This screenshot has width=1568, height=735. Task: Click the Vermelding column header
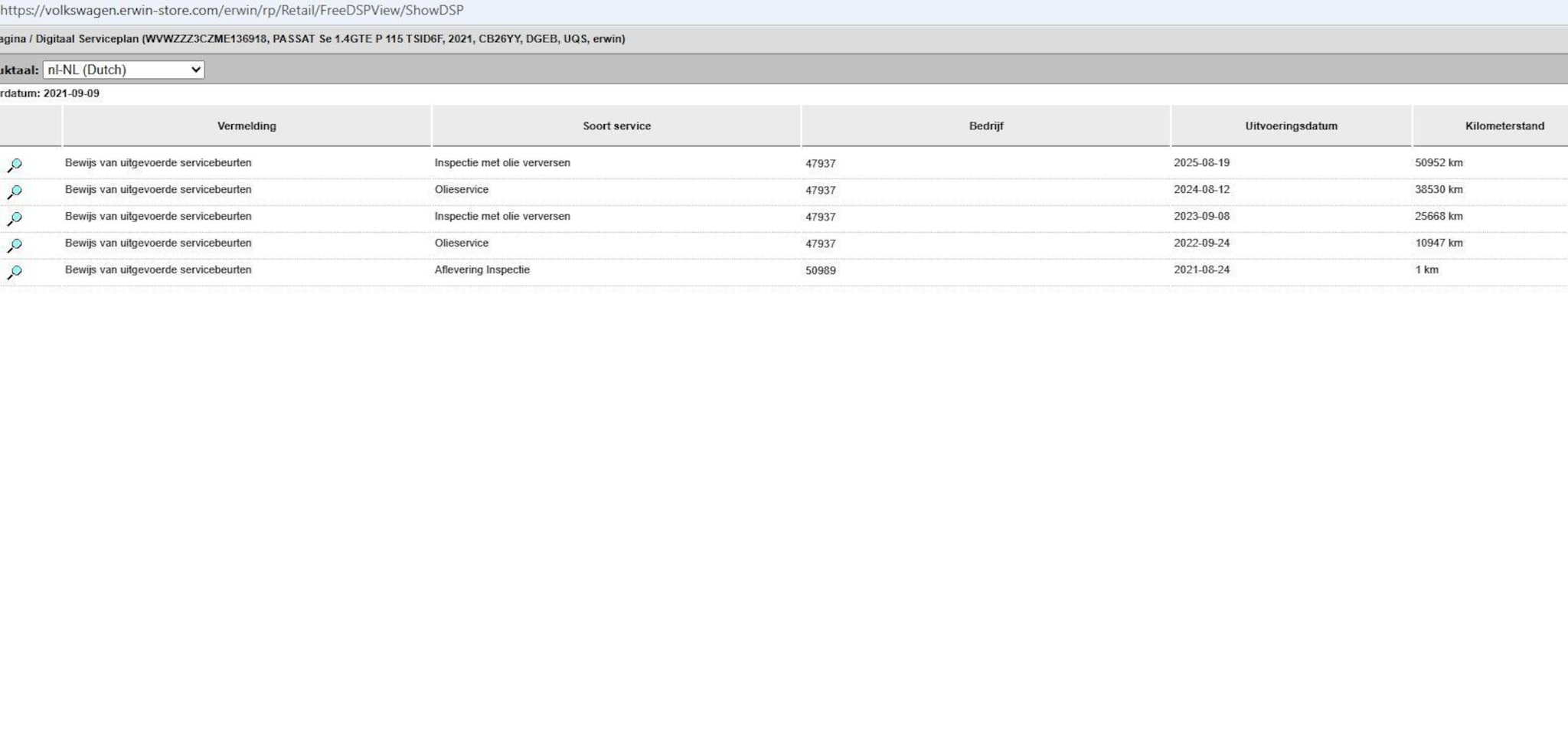[247, 126]
